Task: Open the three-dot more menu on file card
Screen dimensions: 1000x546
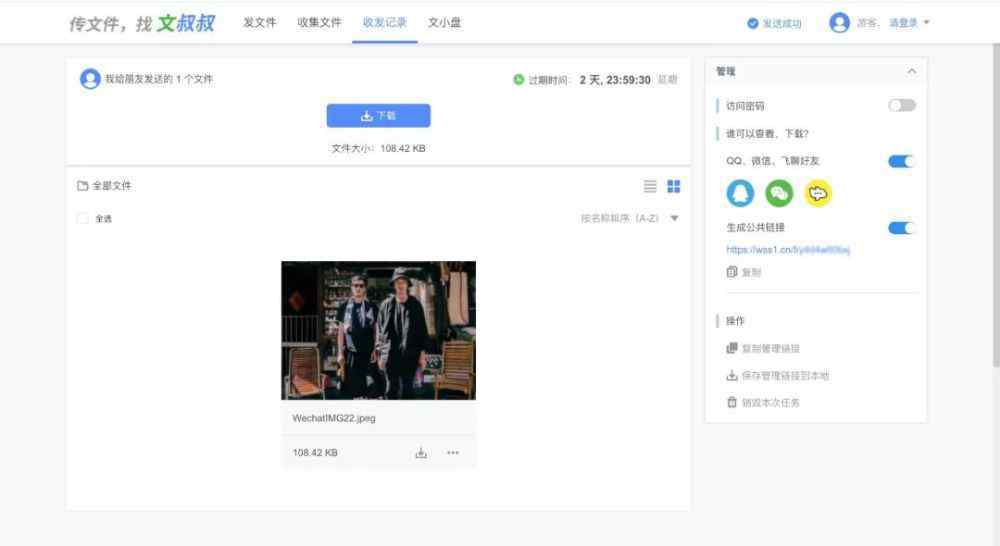Action: [453, 453]
